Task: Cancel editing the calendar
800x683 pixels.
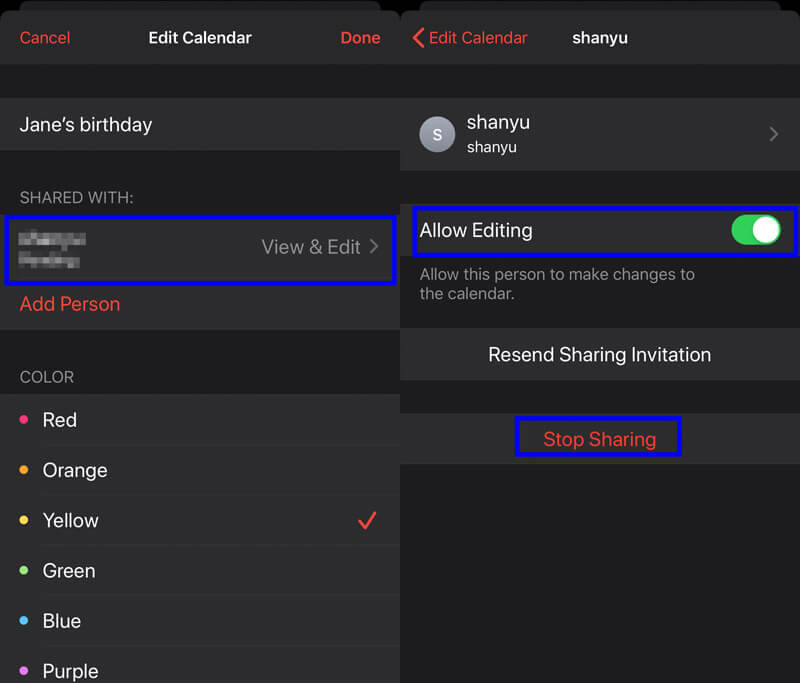Action: click(45, 38)
